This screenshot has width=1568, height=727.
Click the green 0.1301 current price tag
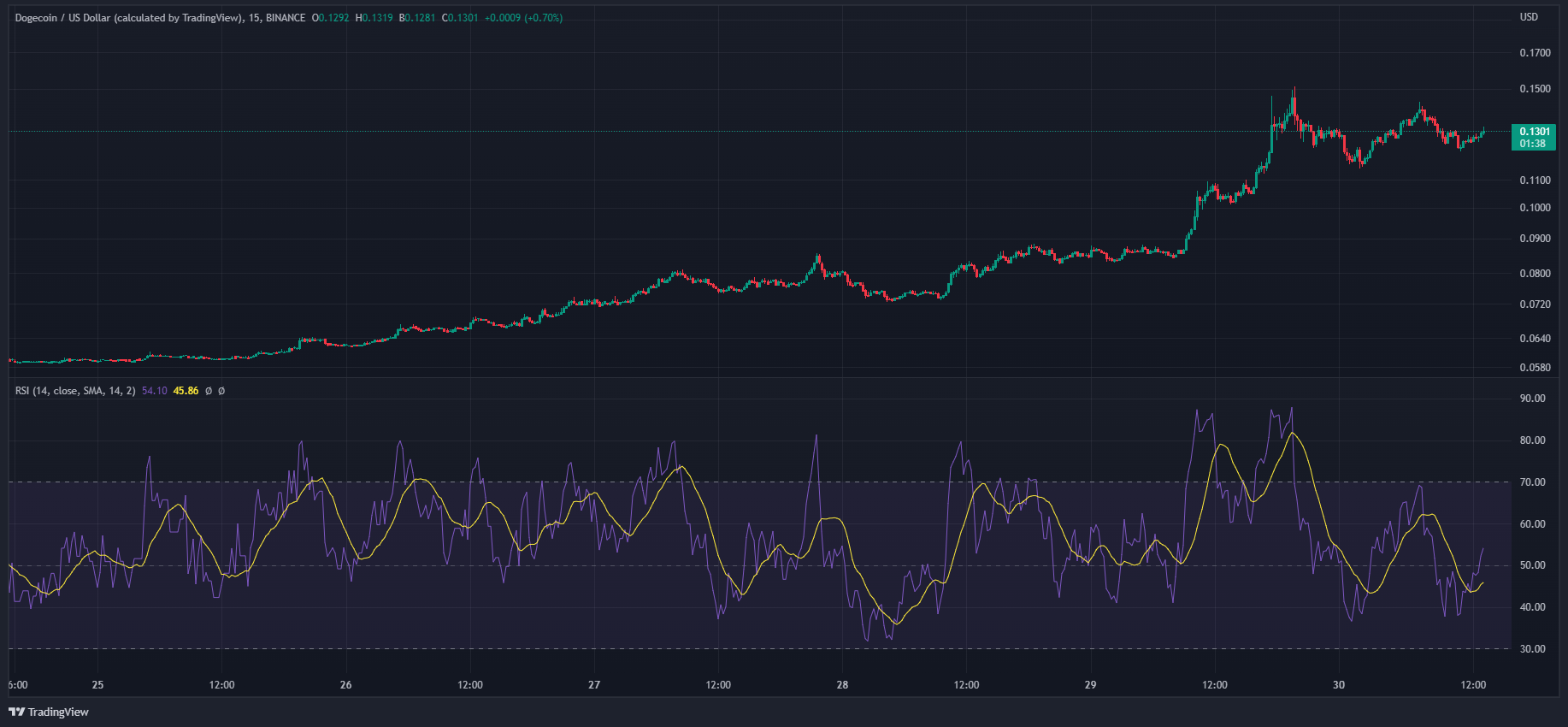coord(1534,137)
